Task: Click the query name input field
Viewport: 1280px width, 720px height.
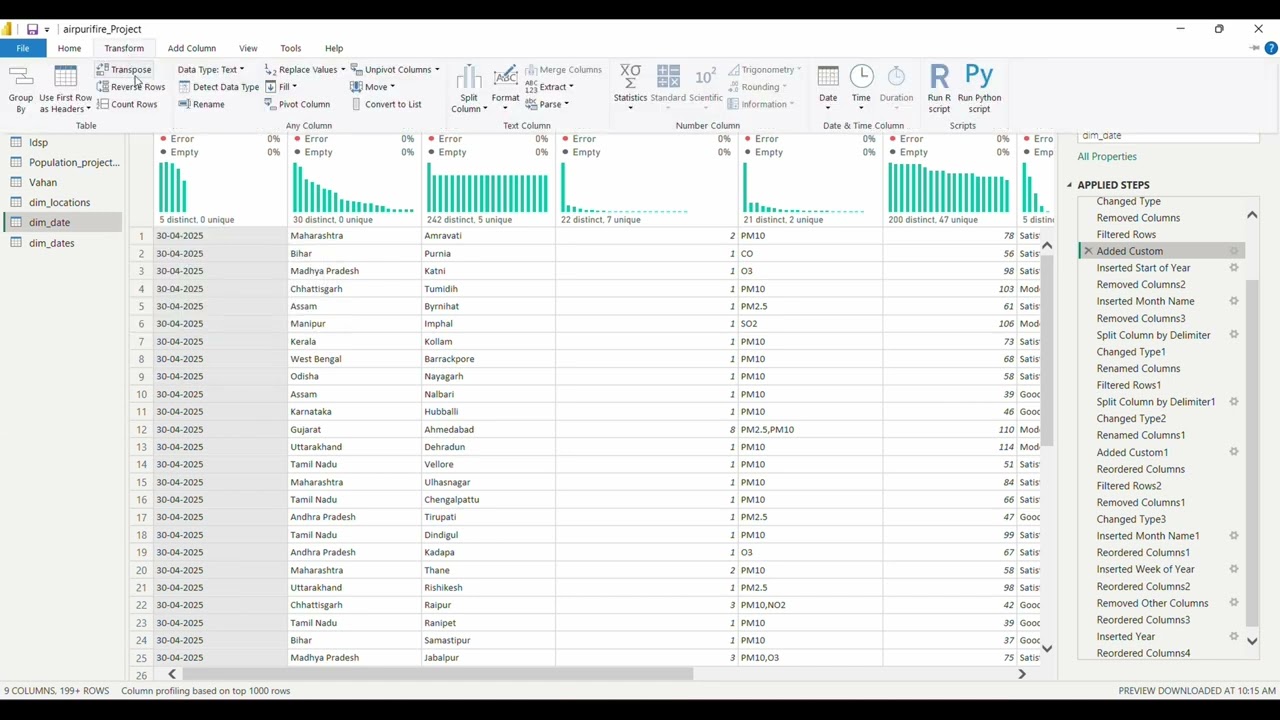Action: point(1168,136)
